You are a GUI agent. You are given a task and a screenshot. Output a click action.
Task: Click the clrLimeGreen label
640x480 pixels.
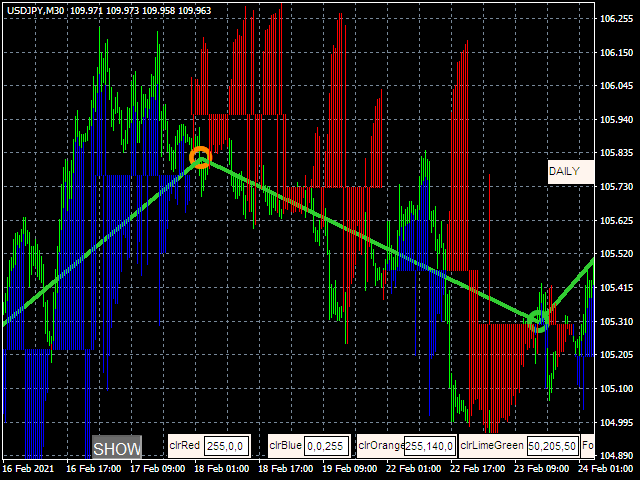(492, 445)
